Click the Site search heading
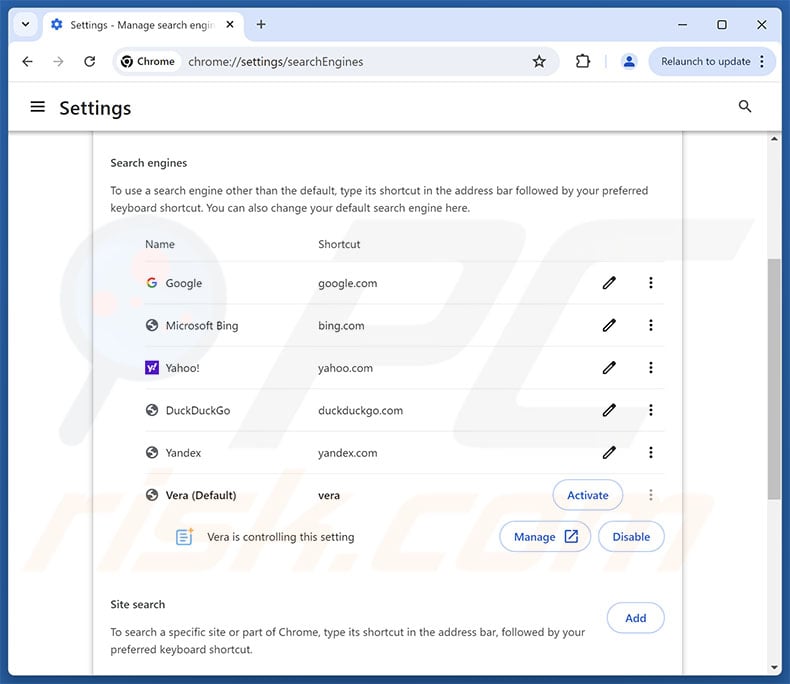Viewport: 790px width, 684px height. pyautogui.click(x=138, y=604)
